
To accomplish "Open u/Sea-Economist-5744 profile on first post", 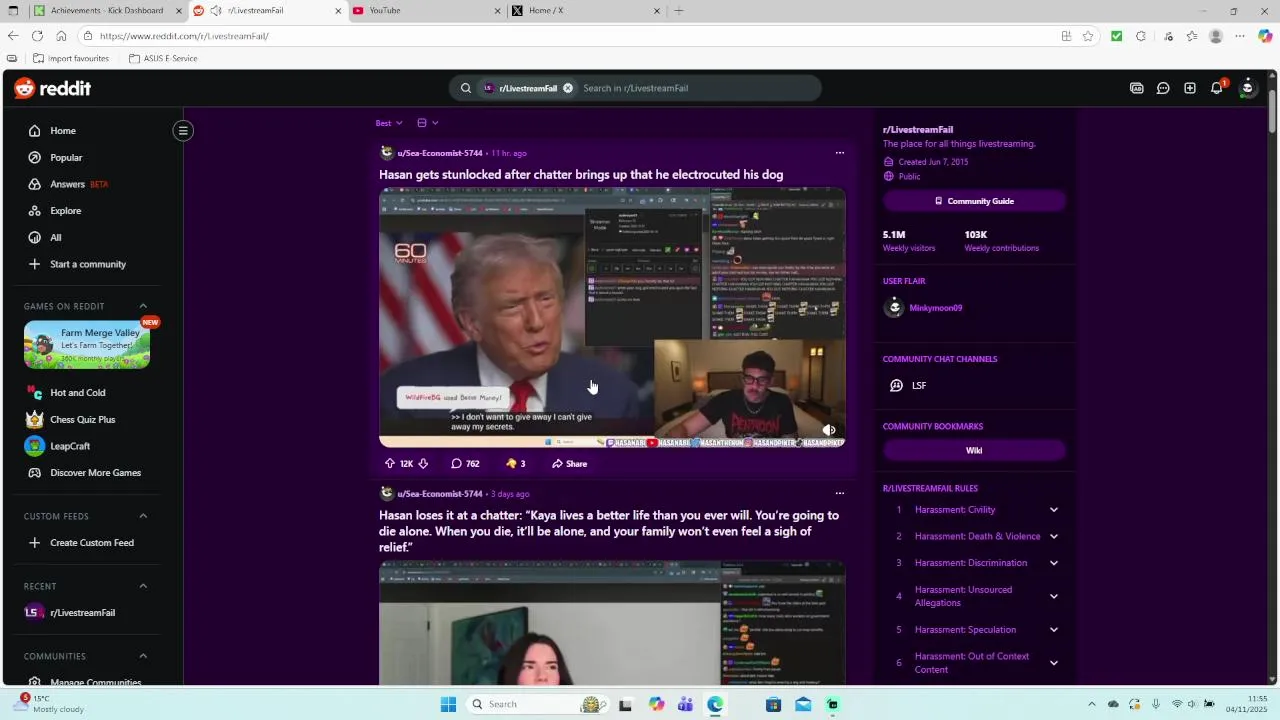I will (x=440, y=153).
